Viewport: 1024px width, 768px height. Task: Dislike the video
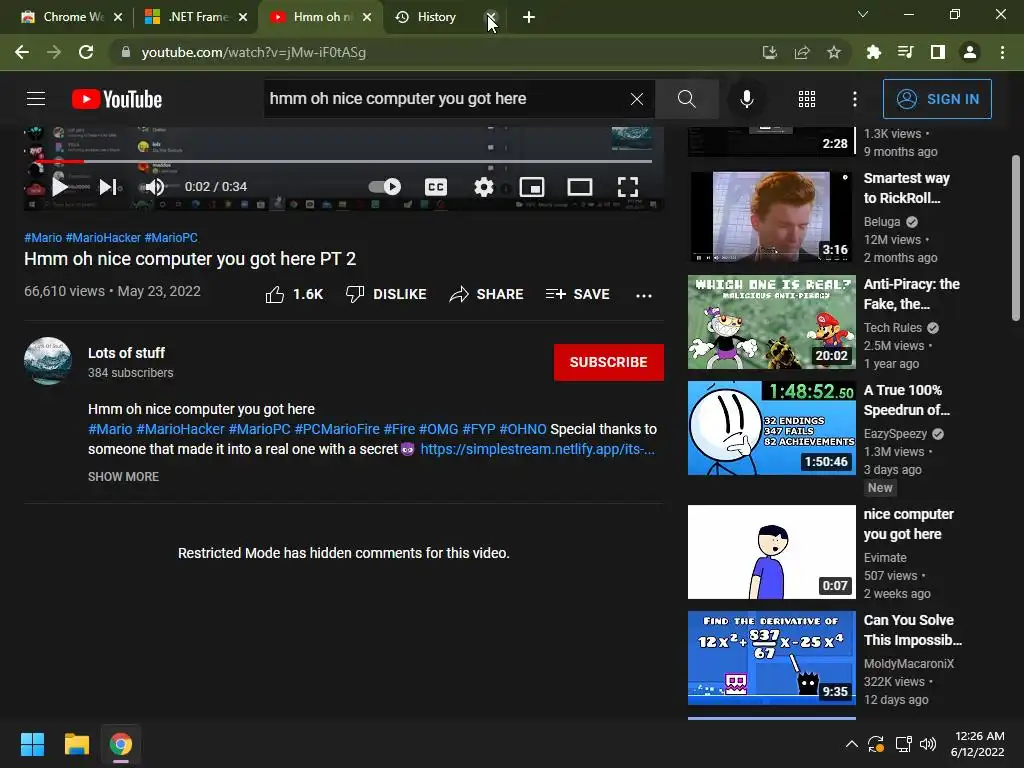(x=386, y=295)
